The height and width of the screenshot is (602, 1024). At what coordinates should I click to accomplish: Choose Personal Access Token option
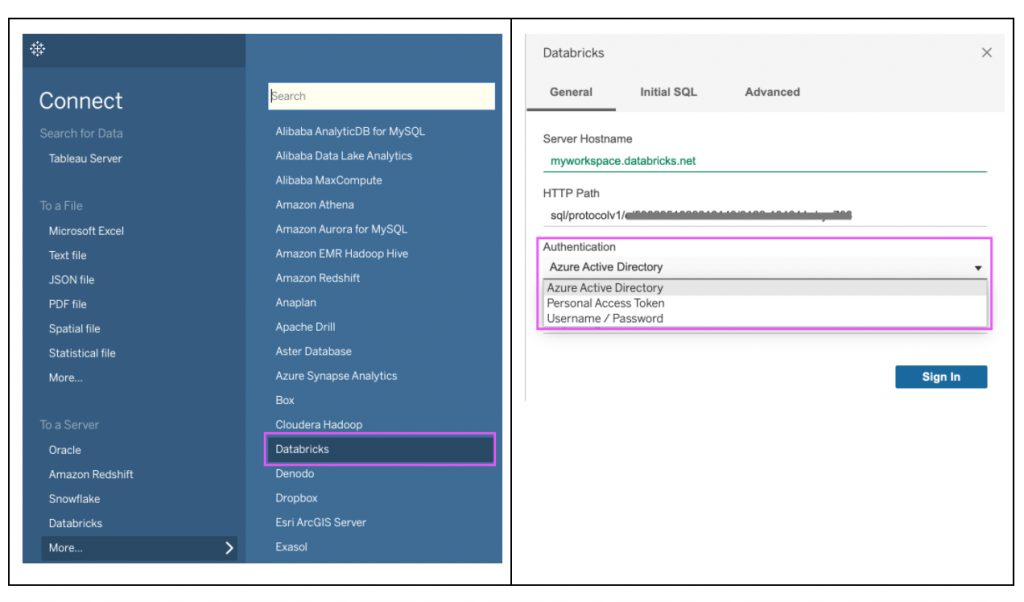click(x=605, y=303)
